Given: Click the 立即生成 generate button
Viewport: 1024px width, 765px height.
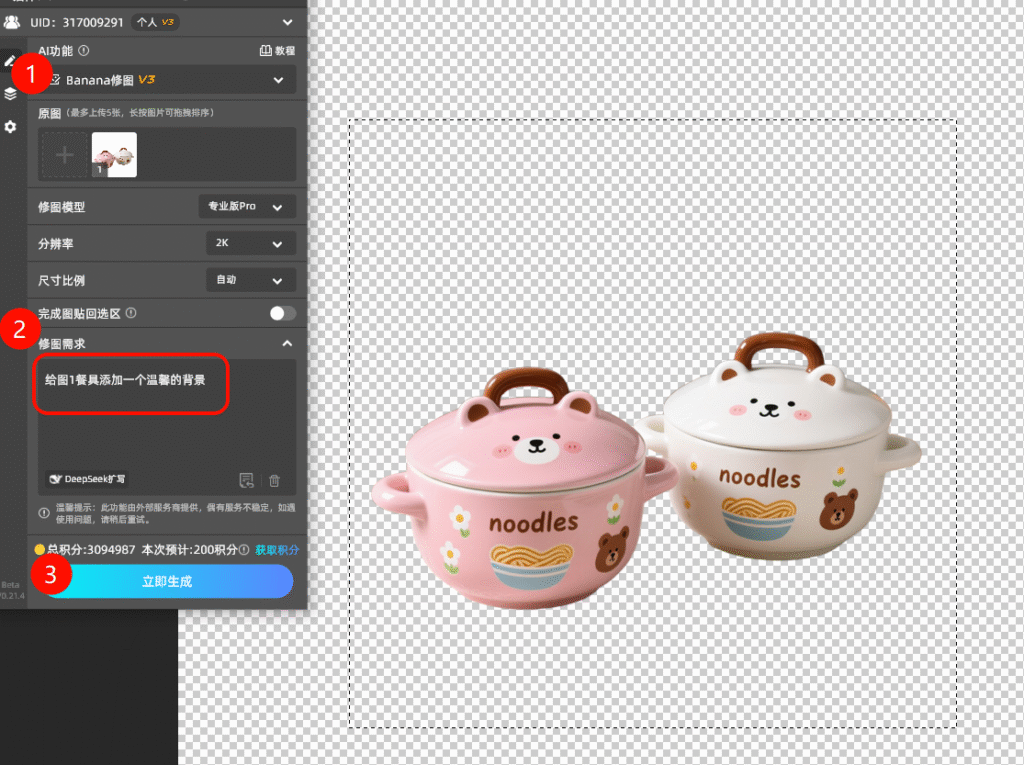Looking at the screenshot, I should 166,581.
